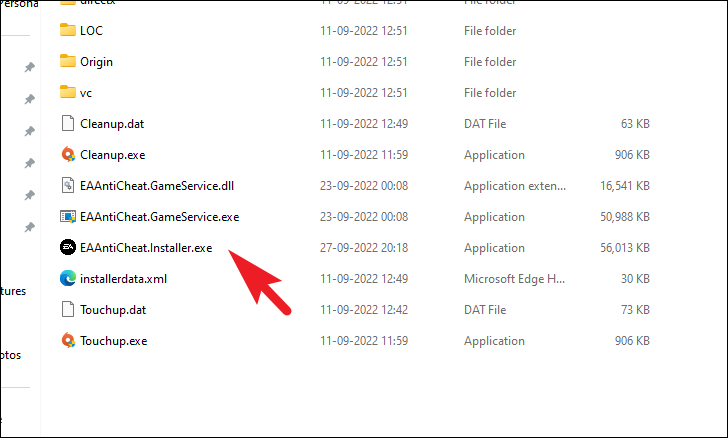Click the EAAntiCheat.GameService.exe icon
This screenshot has height=438, width=728.
(68, 216)
